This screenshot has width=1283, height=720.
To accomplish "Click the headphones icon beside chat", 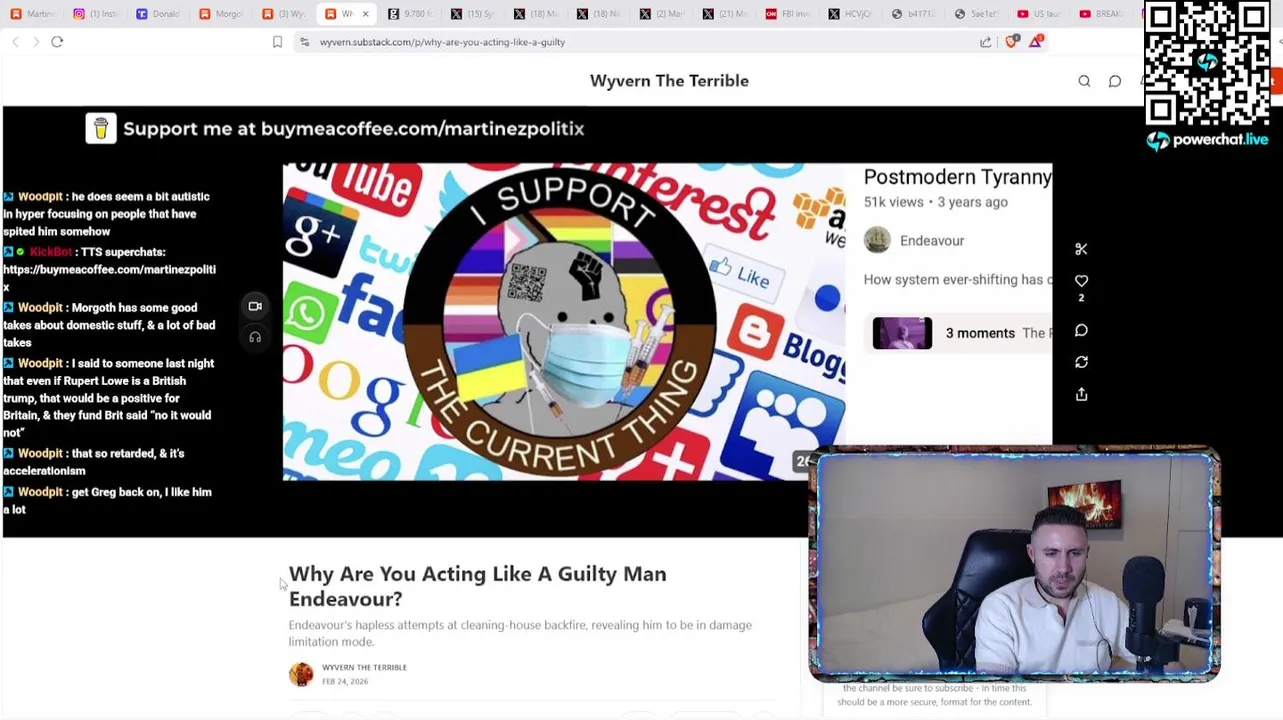I will pos(255,337).
